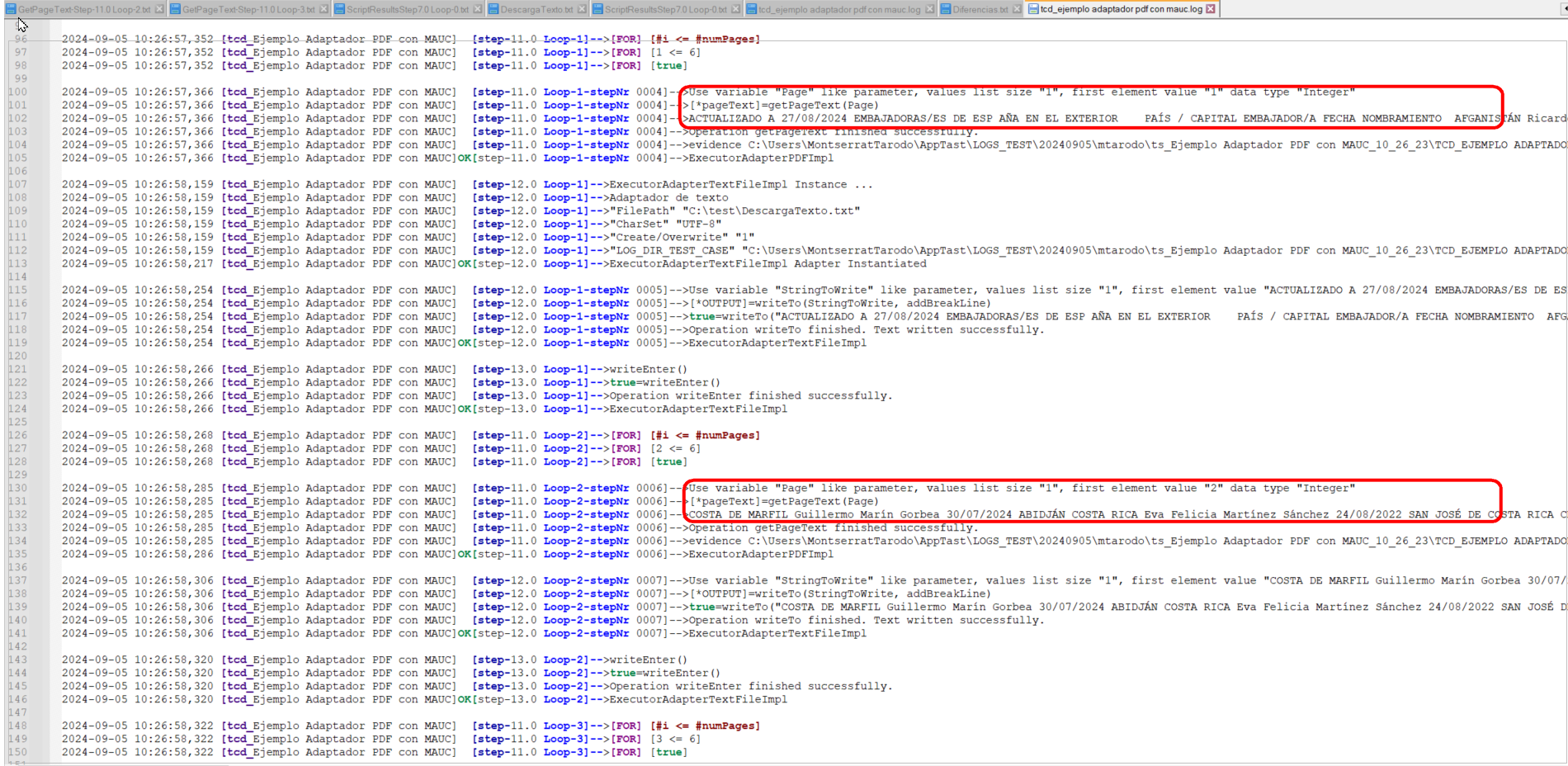Place cursor on "CharSet" "UTF-8" log entry
This screenshot has width=1568, height=766.
665,225
